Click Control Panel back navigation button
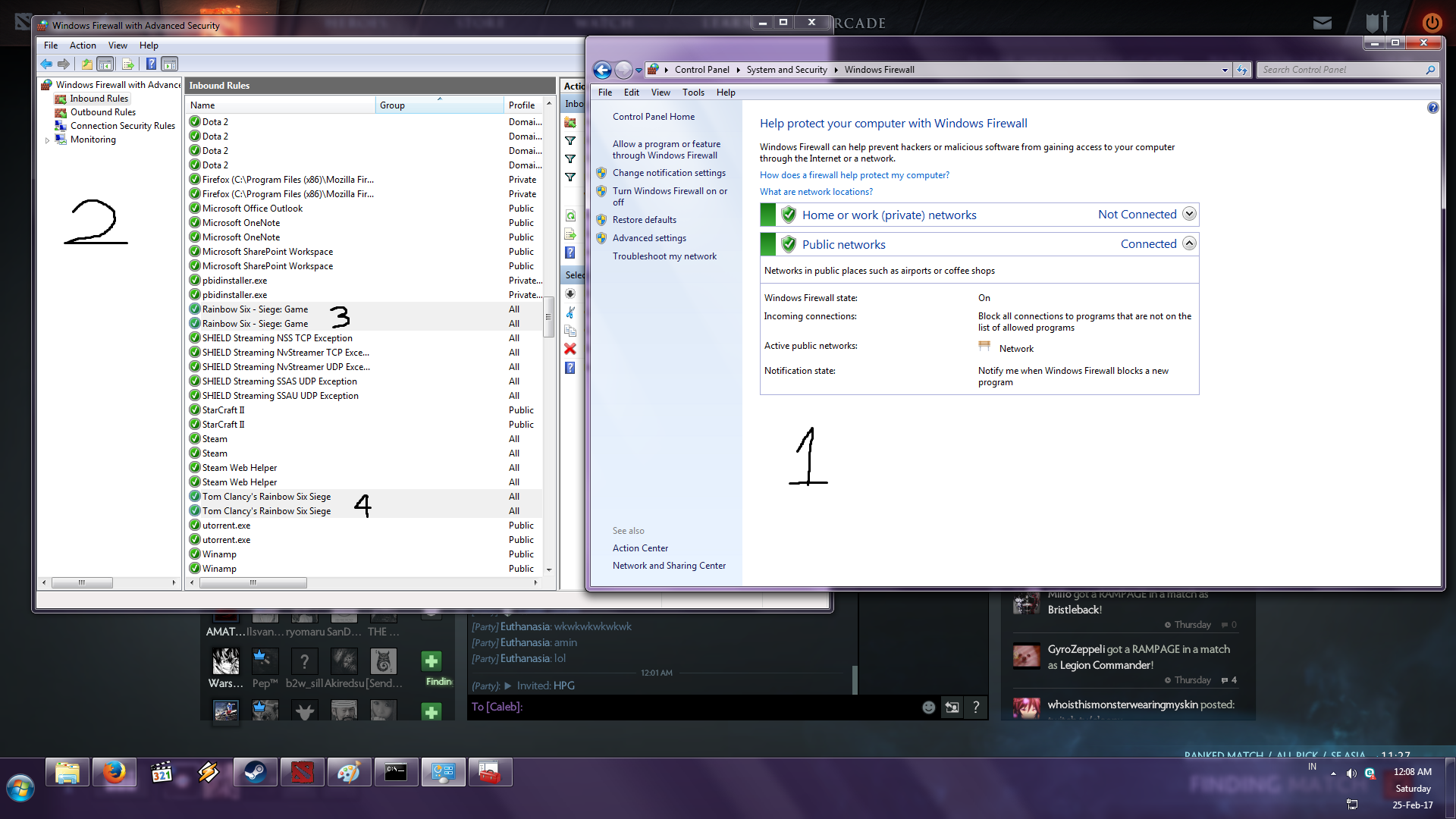Screen dimensions: 1456x819 [602, 70]
